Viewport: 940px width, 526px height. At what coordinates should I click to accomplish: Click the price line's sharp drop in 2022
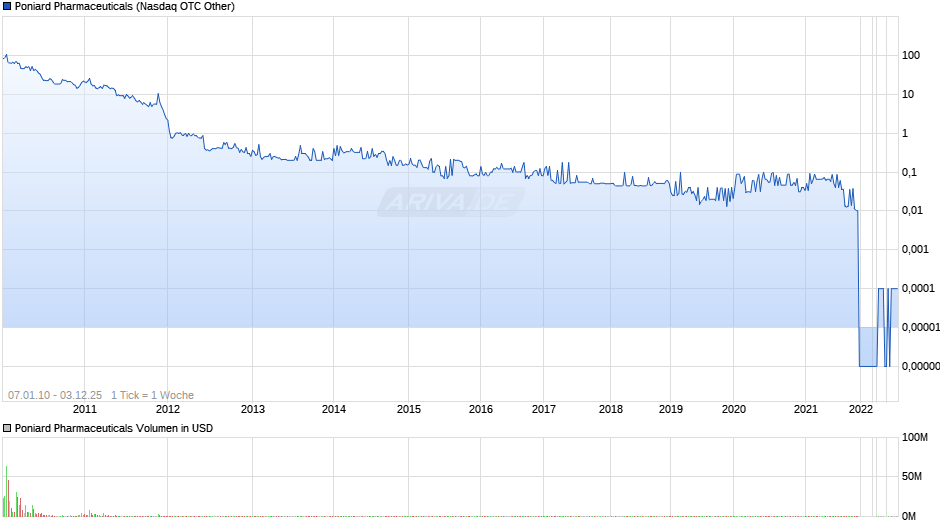point(858,288)
